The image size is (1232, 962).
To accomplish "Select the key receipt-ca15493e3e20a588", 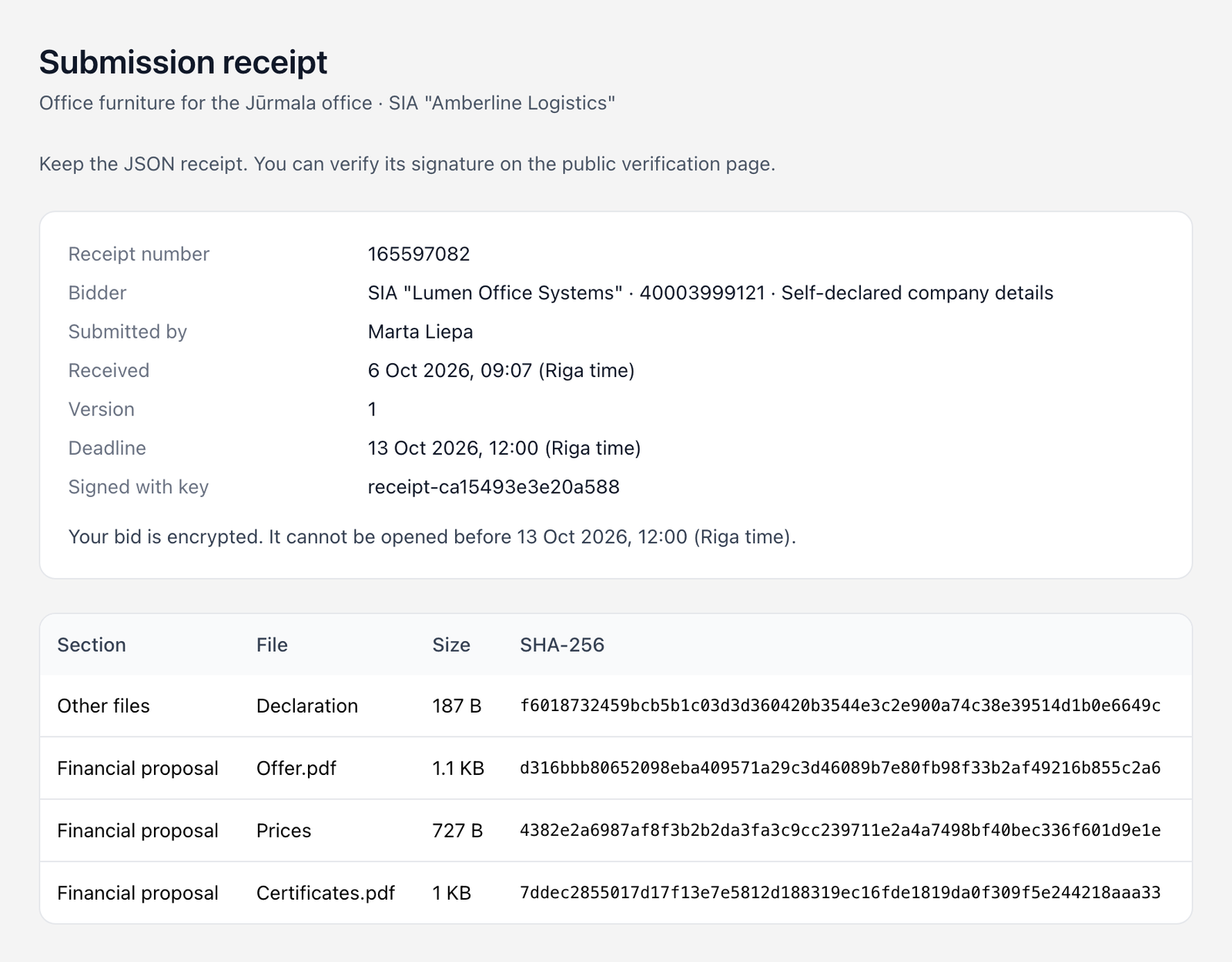I will coord(494,487).
